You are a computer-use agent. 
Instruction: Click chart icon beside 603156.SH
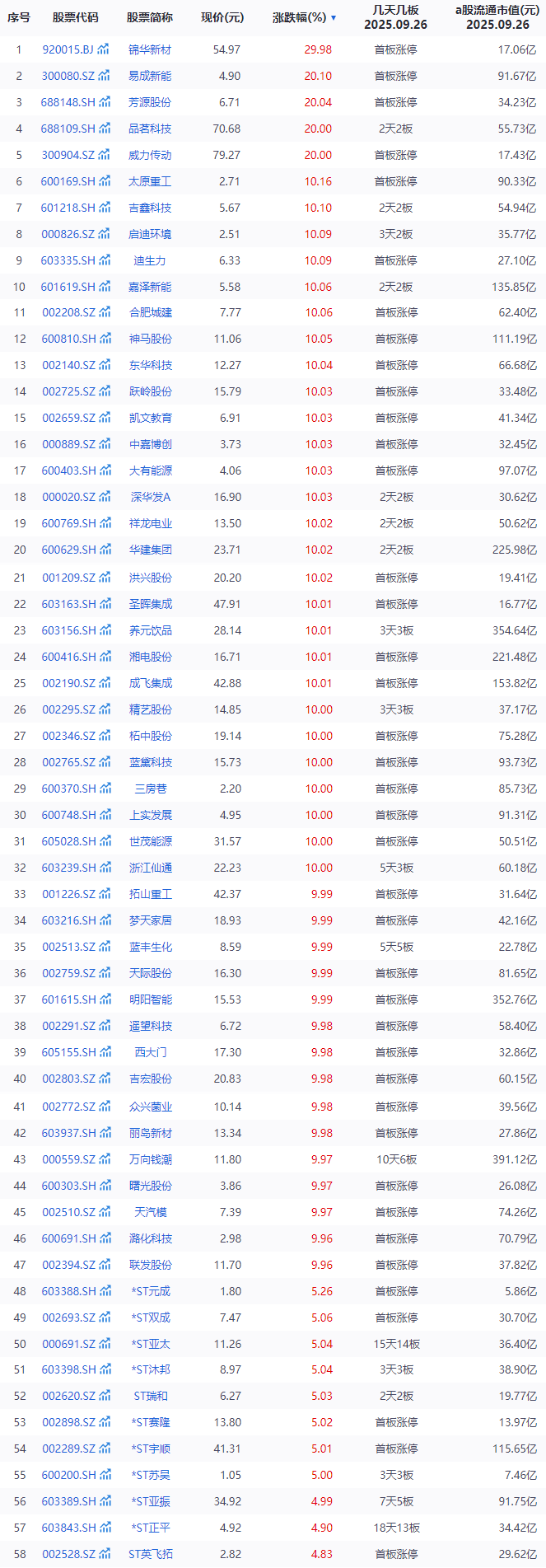[x=104, y=630]
